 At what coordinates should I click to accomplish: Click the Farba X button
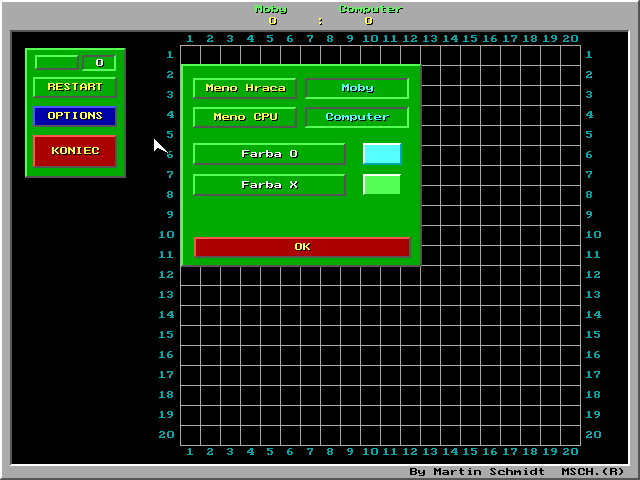click(x=269, y=185)
